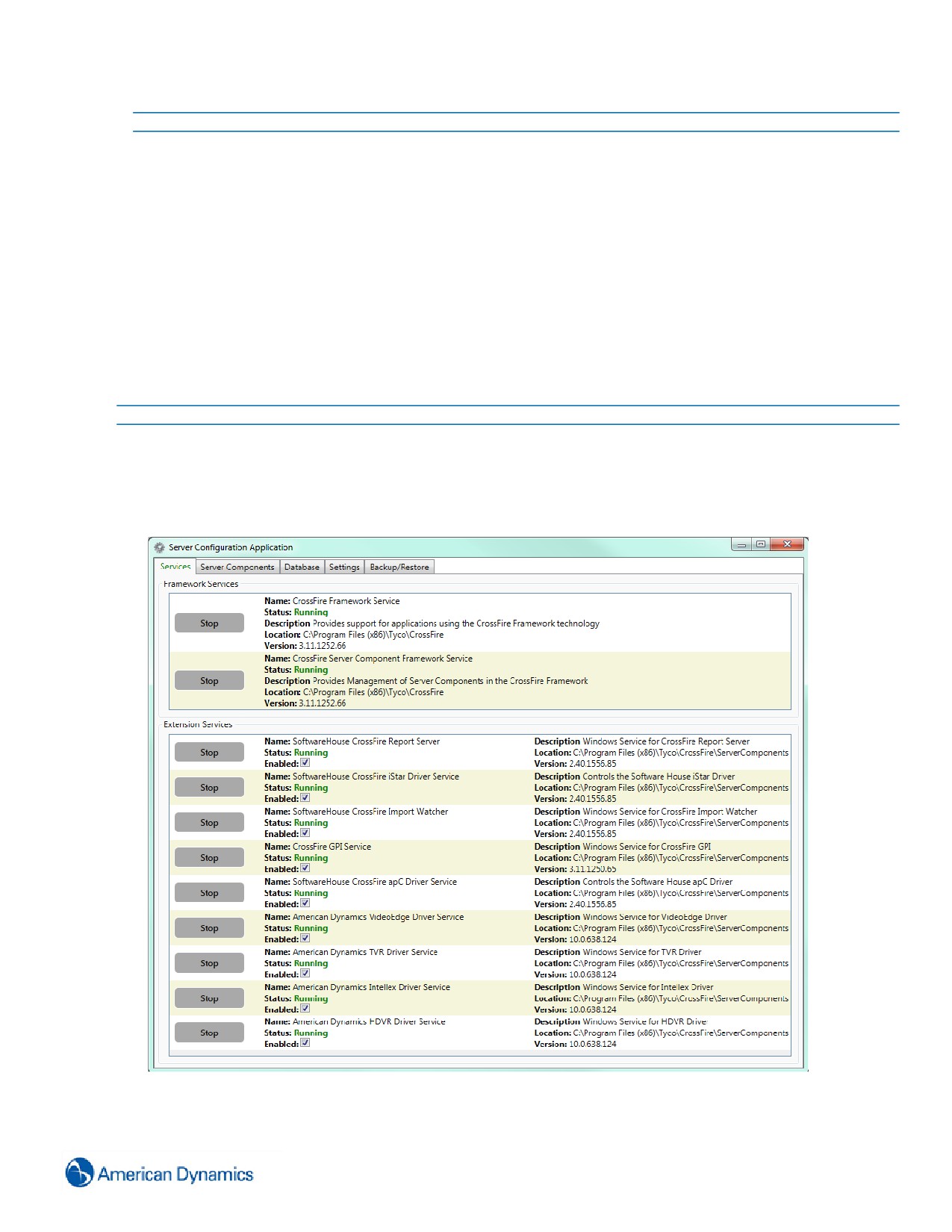Stop the HDVR Driver Service

[x=209, y=1033]
